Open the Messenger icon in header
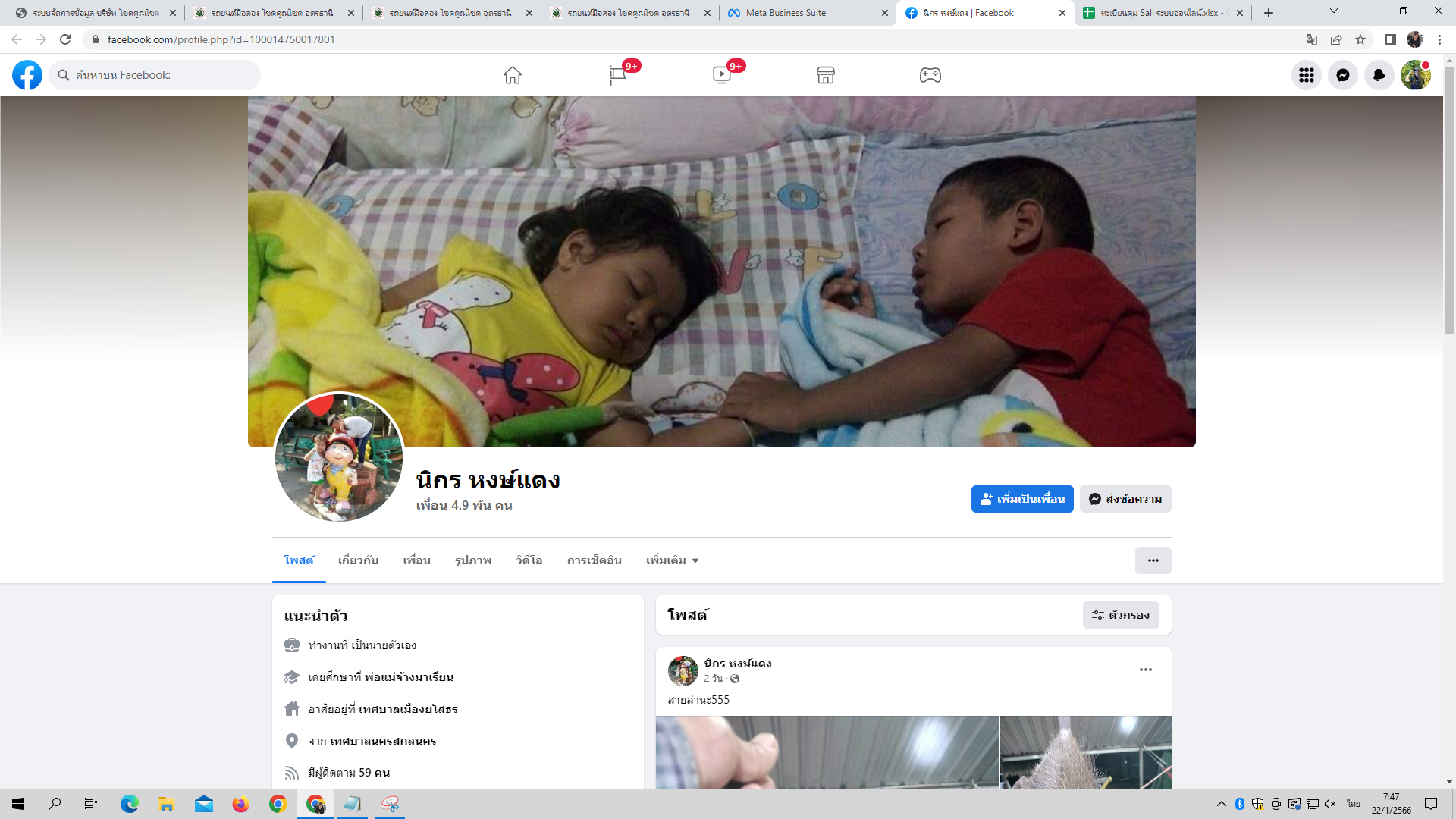The width and height of the screenshot is (1456, 819). pyautogui.click(x=1343, y=75)
